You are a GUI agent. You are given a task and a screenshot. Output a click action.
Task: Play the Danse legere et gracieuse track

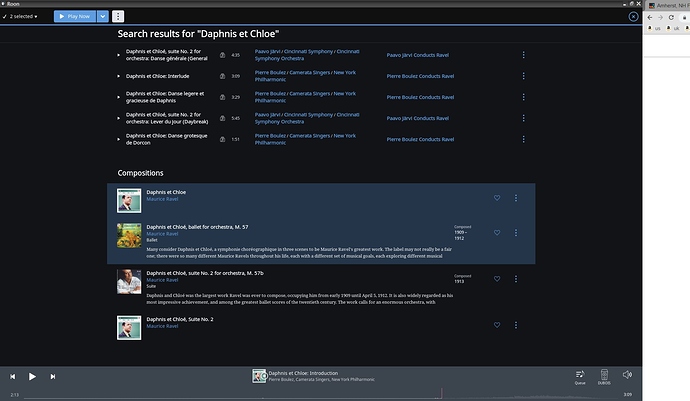click(x=118, y=97)
